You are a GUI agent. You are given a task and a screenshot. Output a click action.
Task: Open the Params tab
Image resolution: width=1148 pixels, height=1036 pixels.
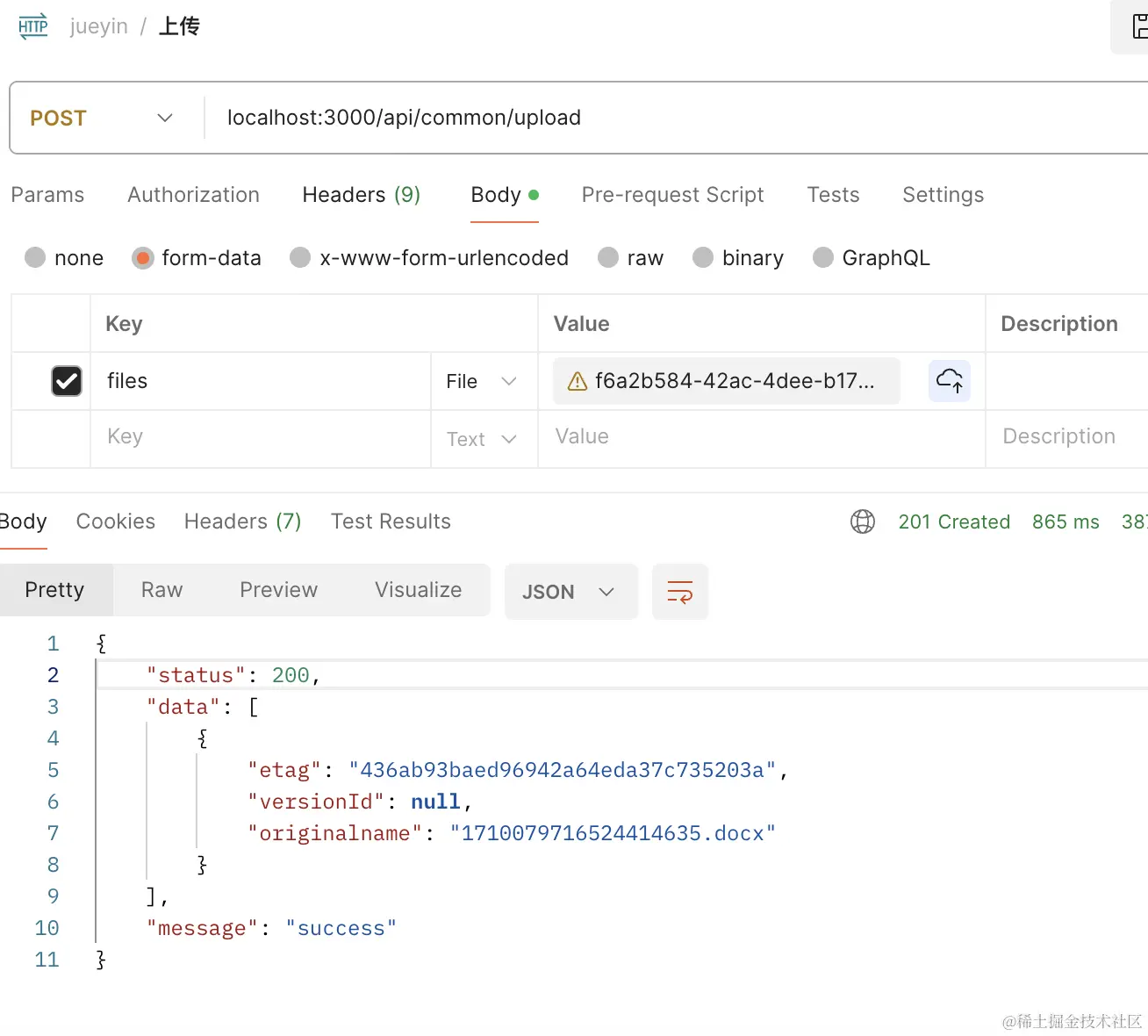[47, 195]
